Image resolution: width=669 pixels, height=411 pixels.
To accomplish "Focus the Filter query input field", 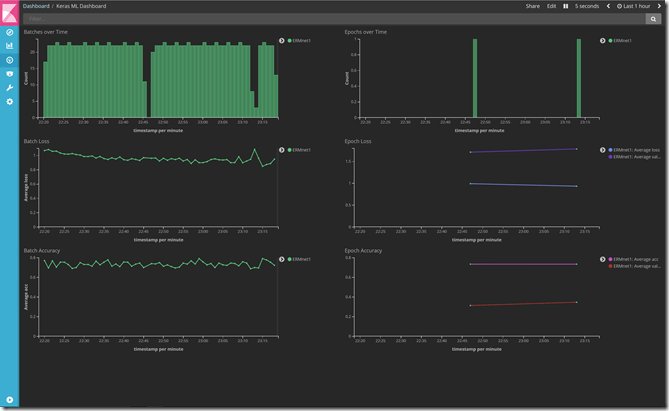I will point(334,19).
